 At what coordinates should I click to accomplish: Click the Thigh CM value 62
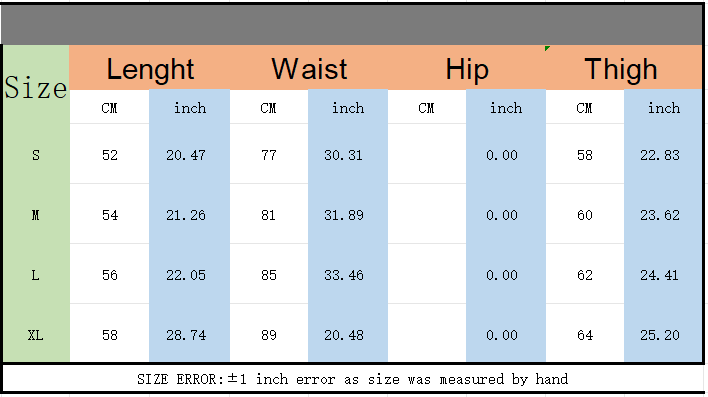point(585,275)
